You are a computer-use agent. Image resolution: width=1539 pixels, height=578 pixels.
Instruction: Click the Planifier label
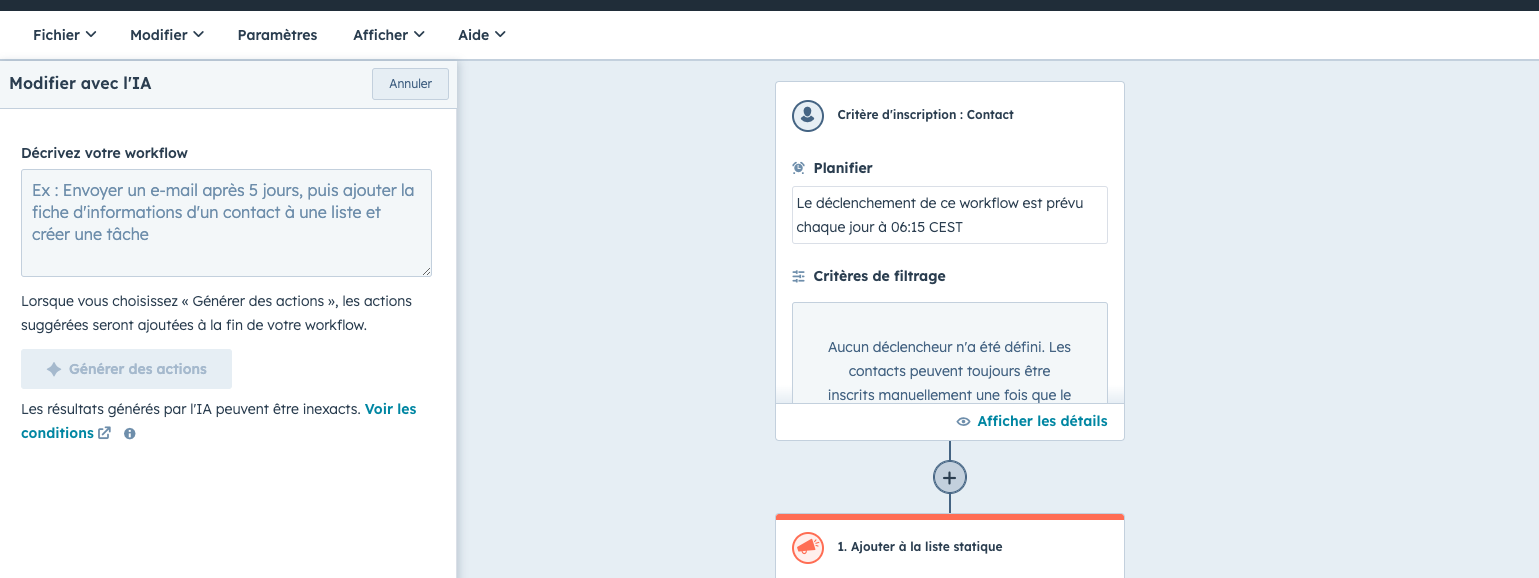[843, 168]
